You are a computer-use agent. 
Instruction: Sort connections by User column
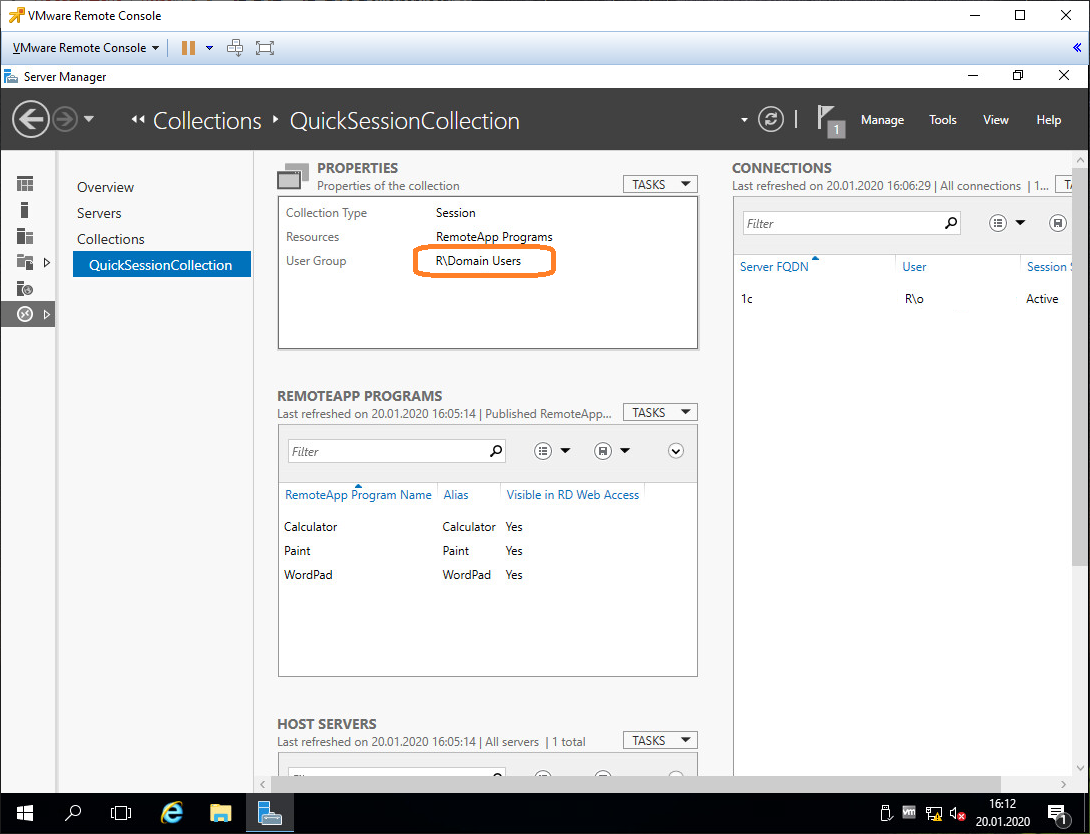[914, 267]
